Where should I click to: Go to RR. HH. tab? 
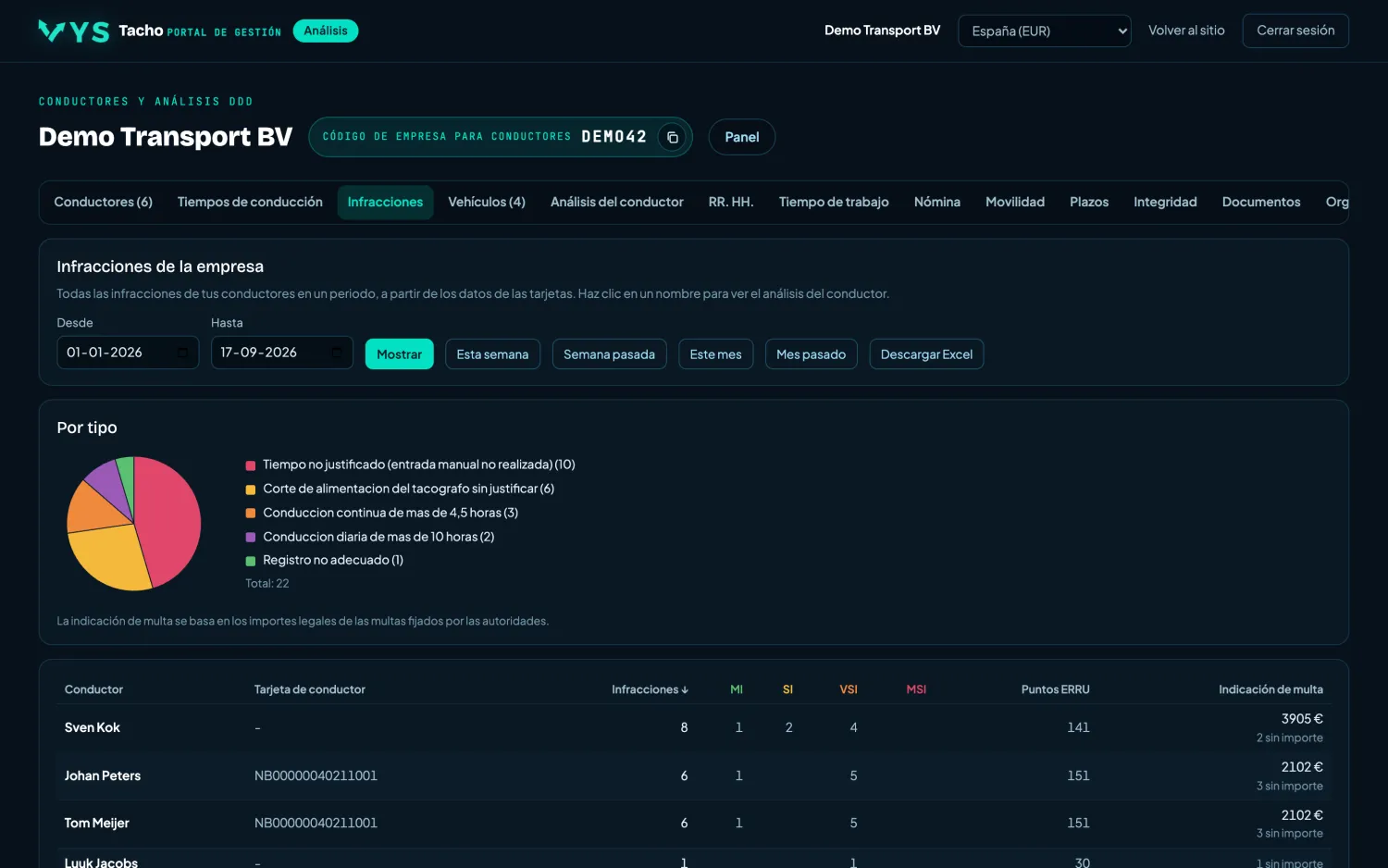731,202
